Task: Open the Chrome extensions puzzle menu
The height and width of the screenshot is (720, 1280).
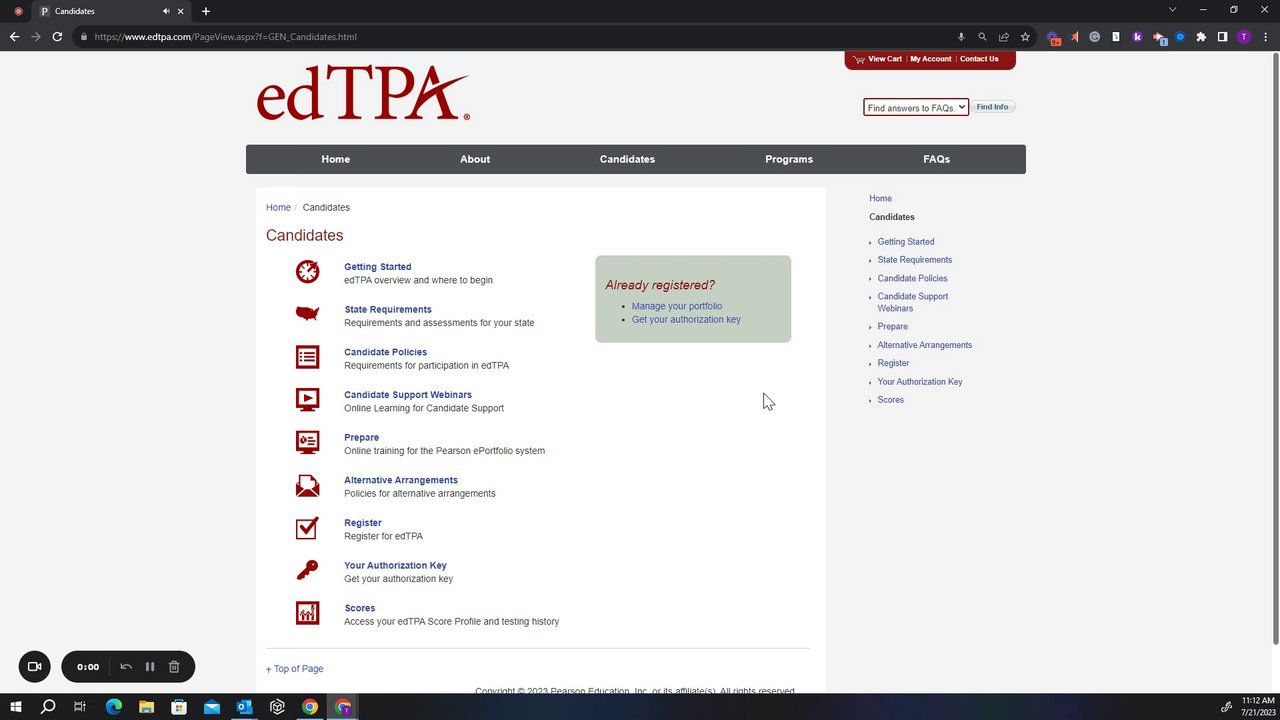Action: pos(1201,37)
